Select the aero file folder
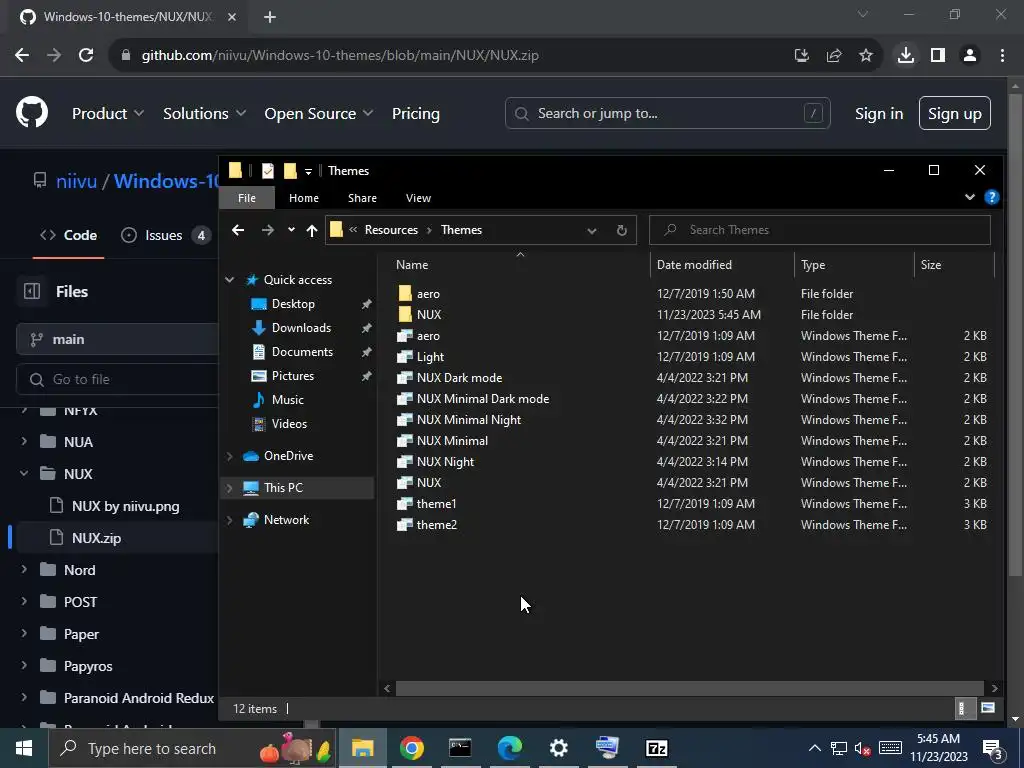 pyautogui.click(x=428, y=294)
